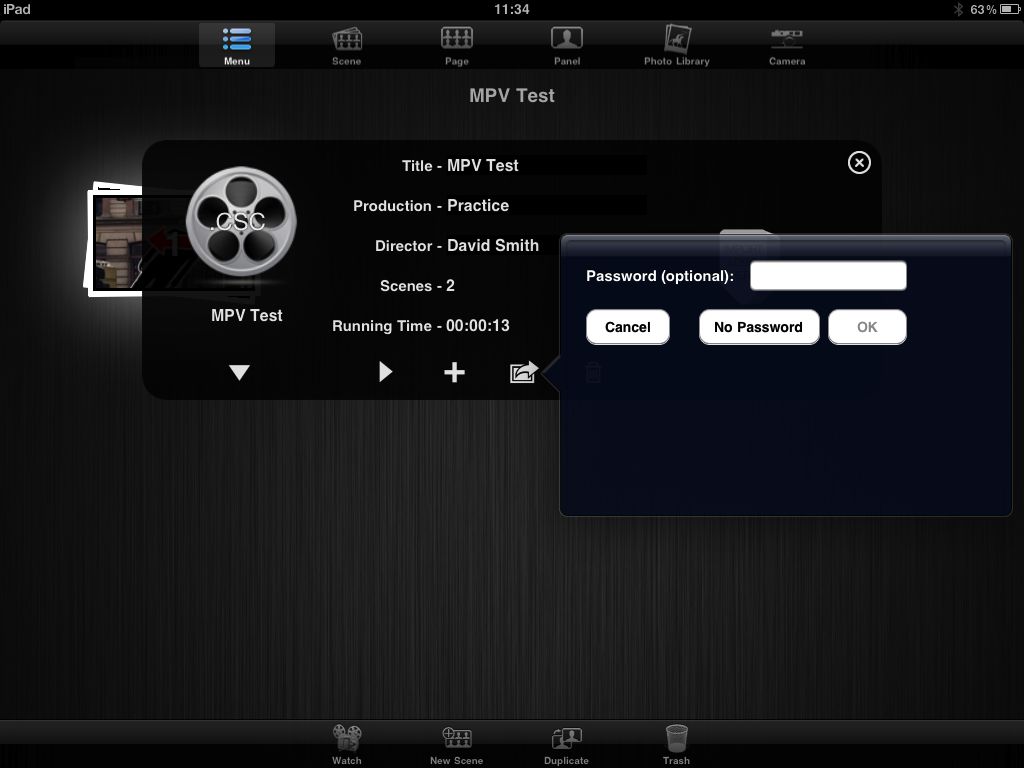Image resolution: width=1024 pixels, height=768 pixels.
Task: Confirm password with the OK button
Action: click(867, 327)
